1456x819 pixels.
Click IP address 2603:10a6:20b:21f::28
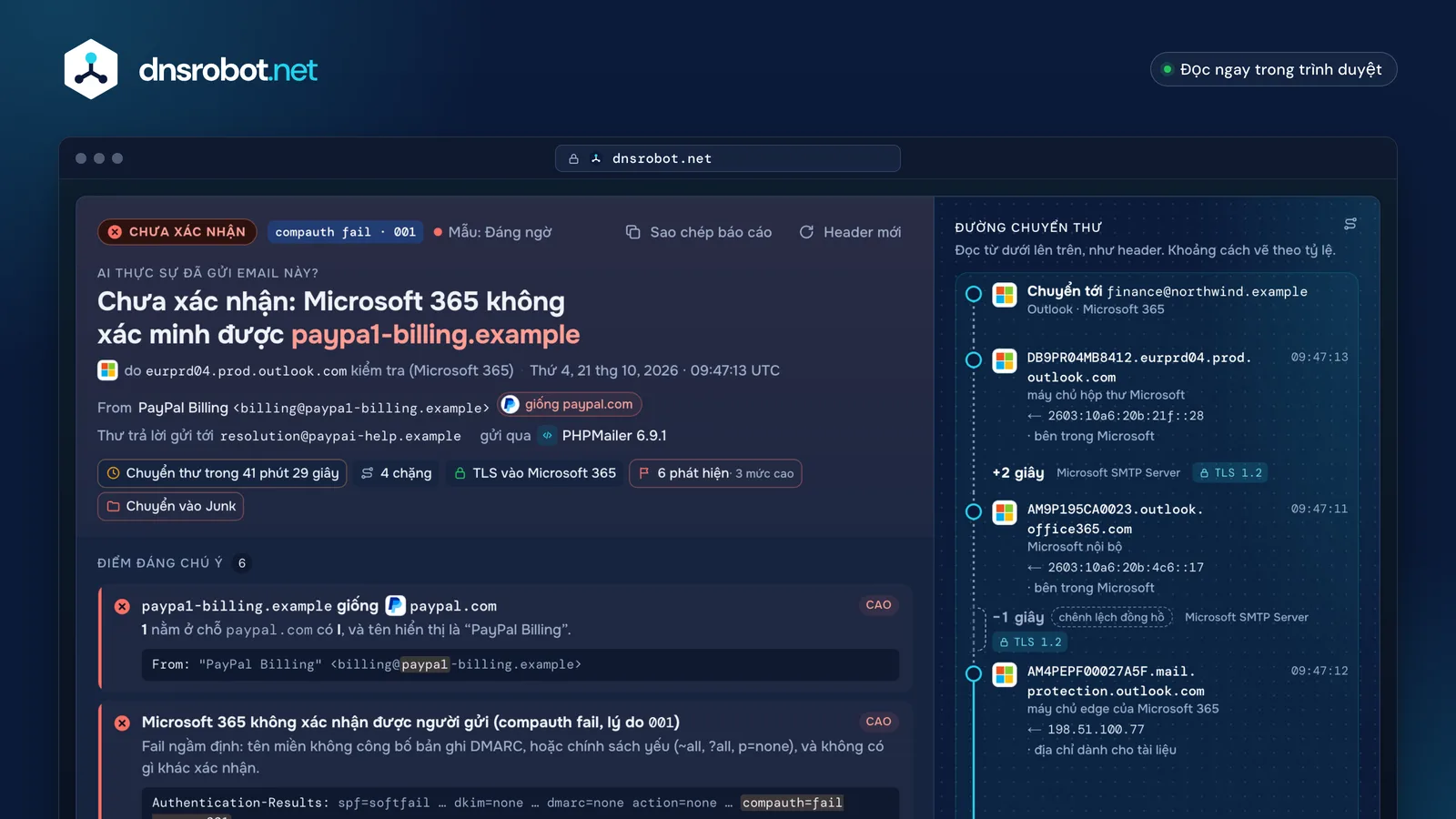[x=1126, y=416]
